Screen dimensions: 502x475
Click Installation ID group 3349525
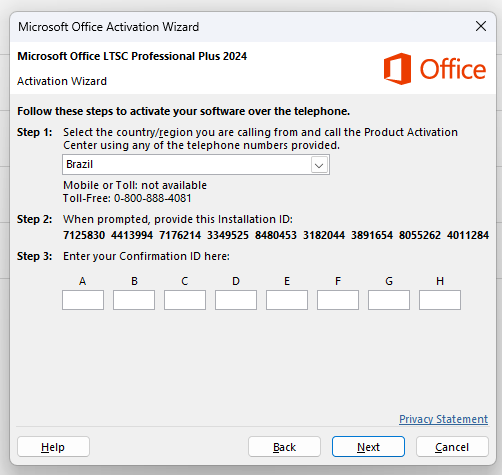(228, 235)
